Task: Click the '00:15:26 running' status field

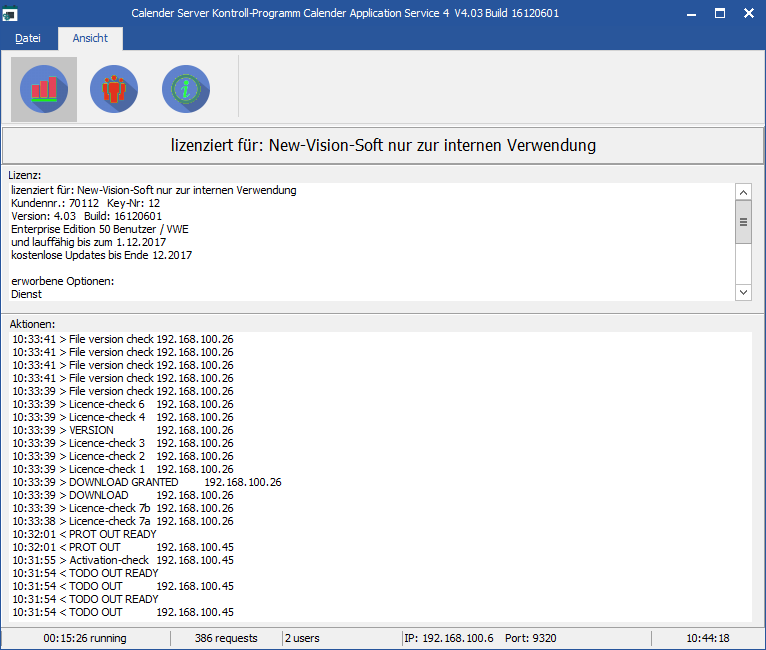Action: 85,638
